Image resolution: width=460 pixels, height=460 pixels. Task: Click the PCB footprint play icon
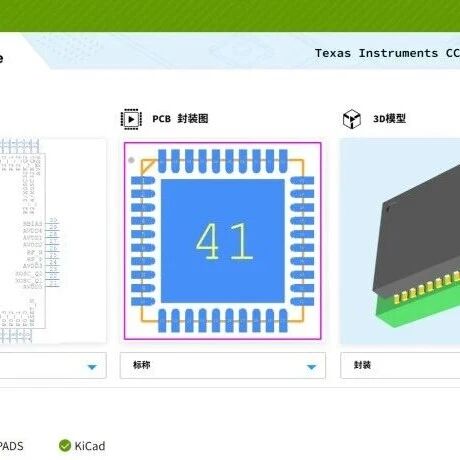[x=131, y=119]
